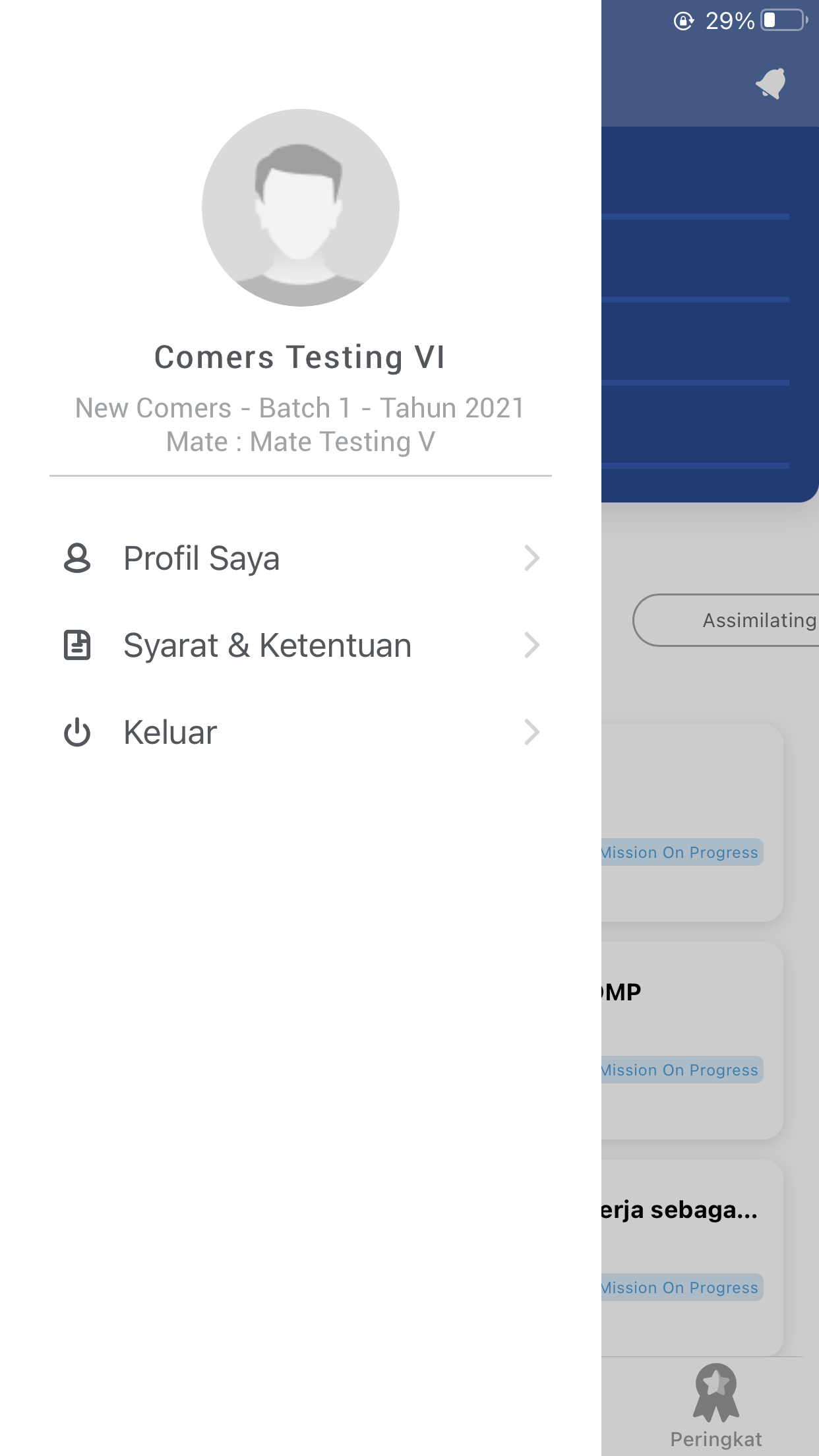The width and height of the screenshot is (819, 1456).
Task: Tap the screen rotation lock status icon
Action: click(684, 21)
